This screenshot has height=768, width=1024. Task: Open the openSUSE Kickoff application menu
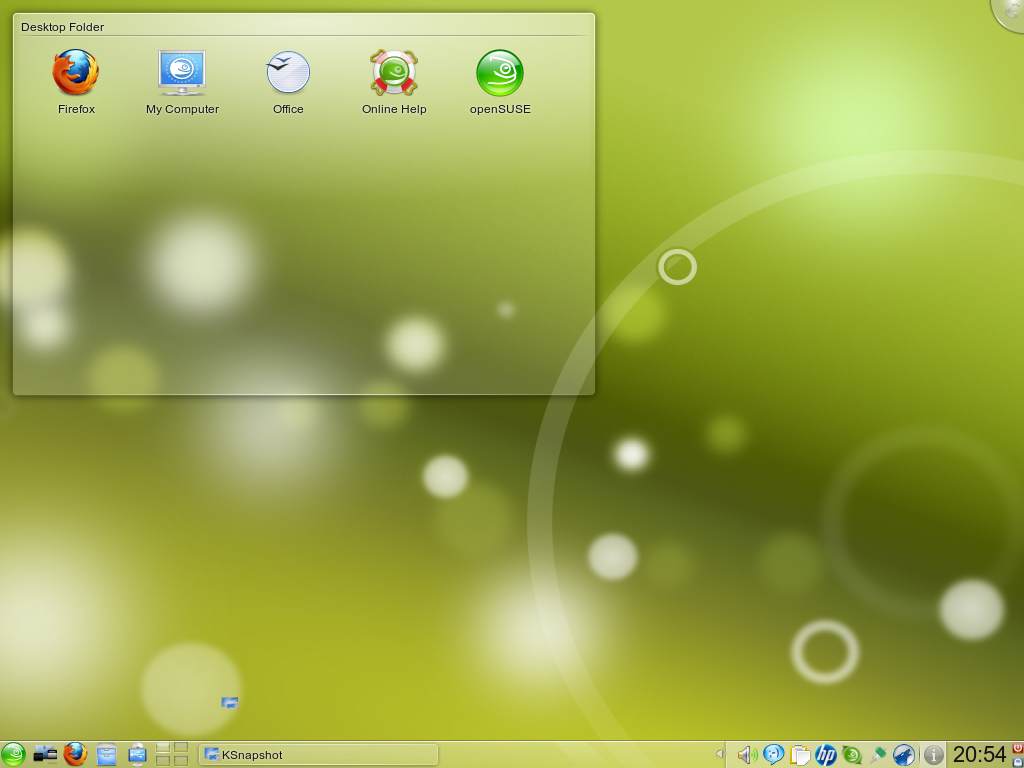coord(13,754)
